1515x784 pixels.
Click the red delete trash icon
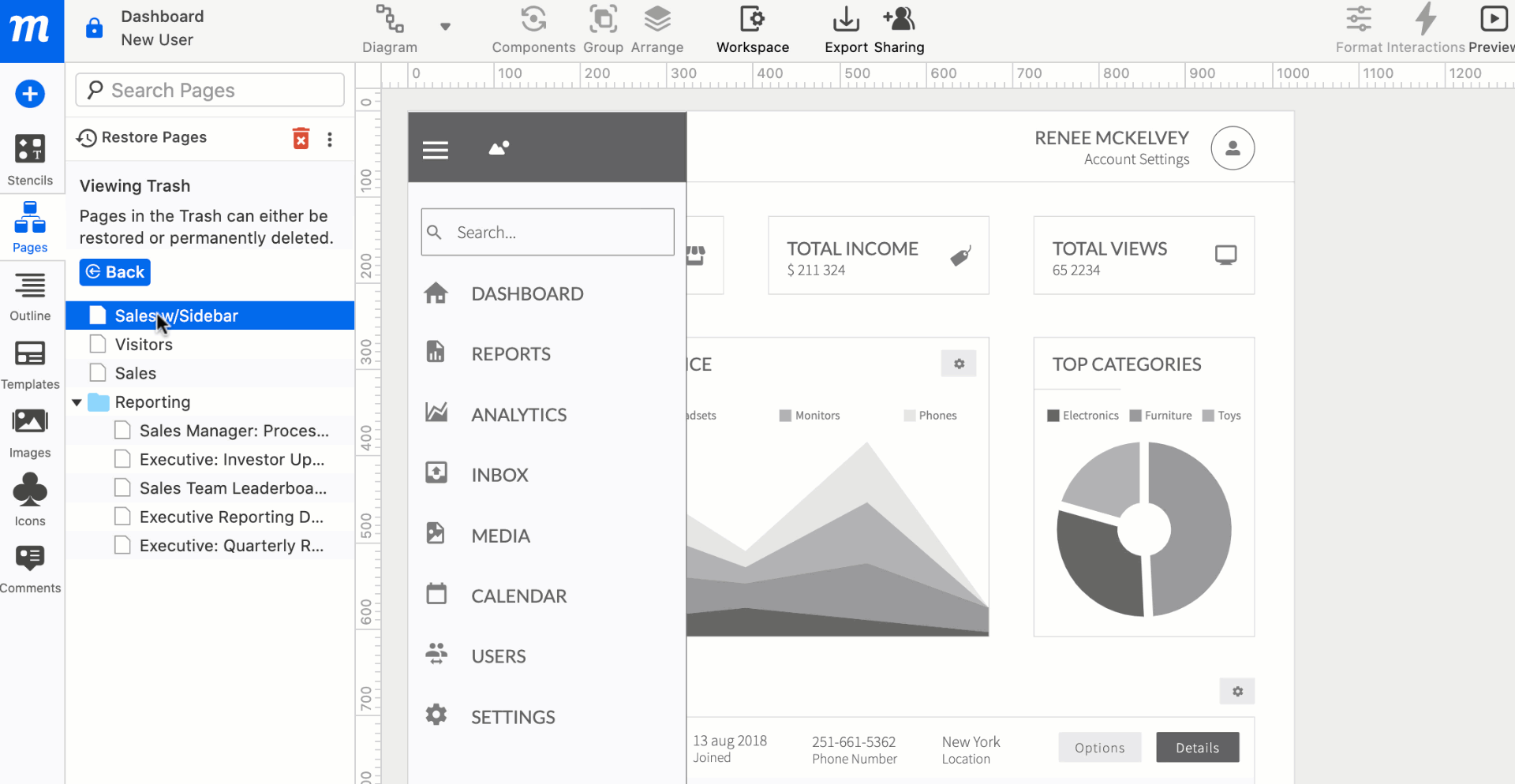(x=301, y=138)
